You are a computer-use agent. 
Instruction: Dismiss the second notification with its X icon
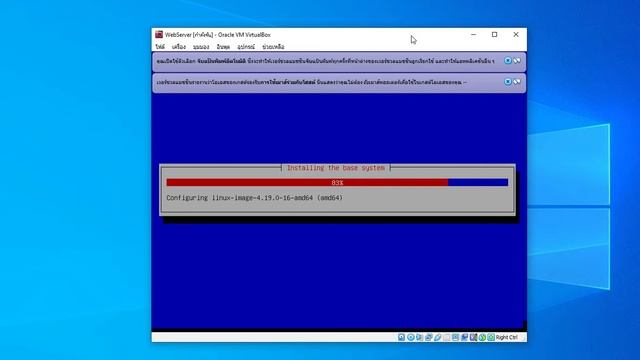click(x=508, y=82)
